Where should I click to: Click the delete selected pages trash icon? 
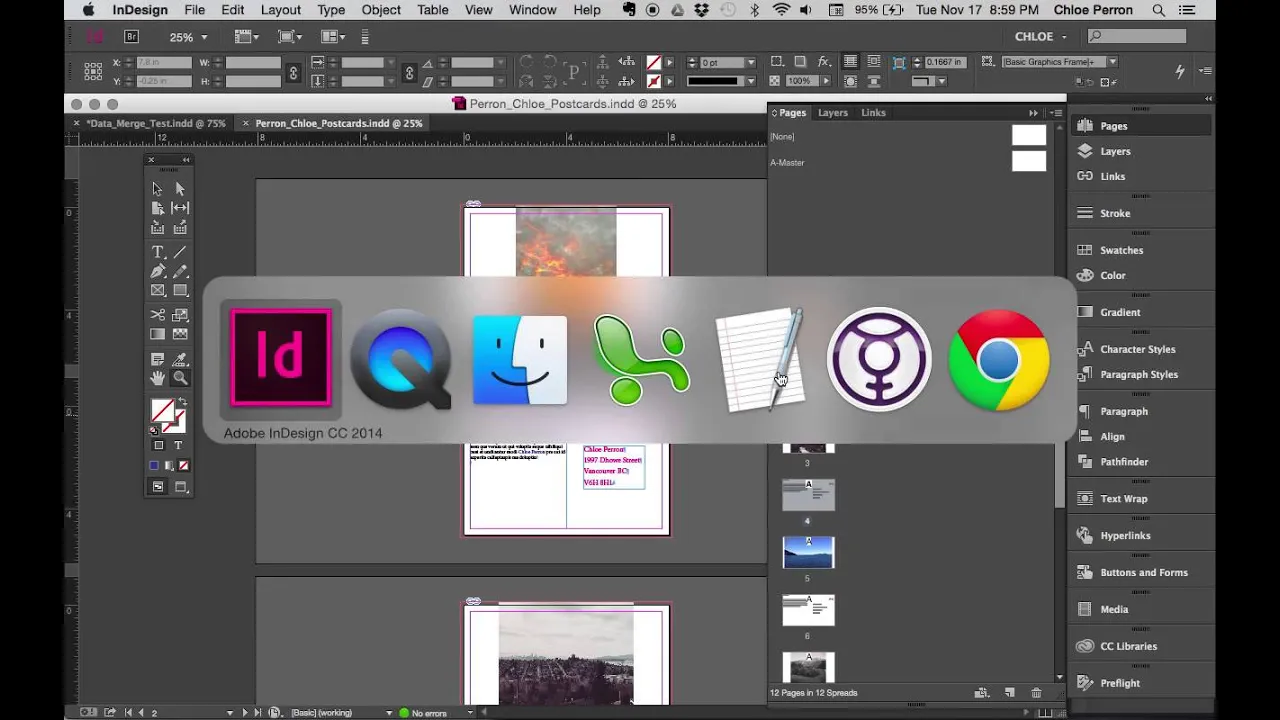pos(1036,693)
